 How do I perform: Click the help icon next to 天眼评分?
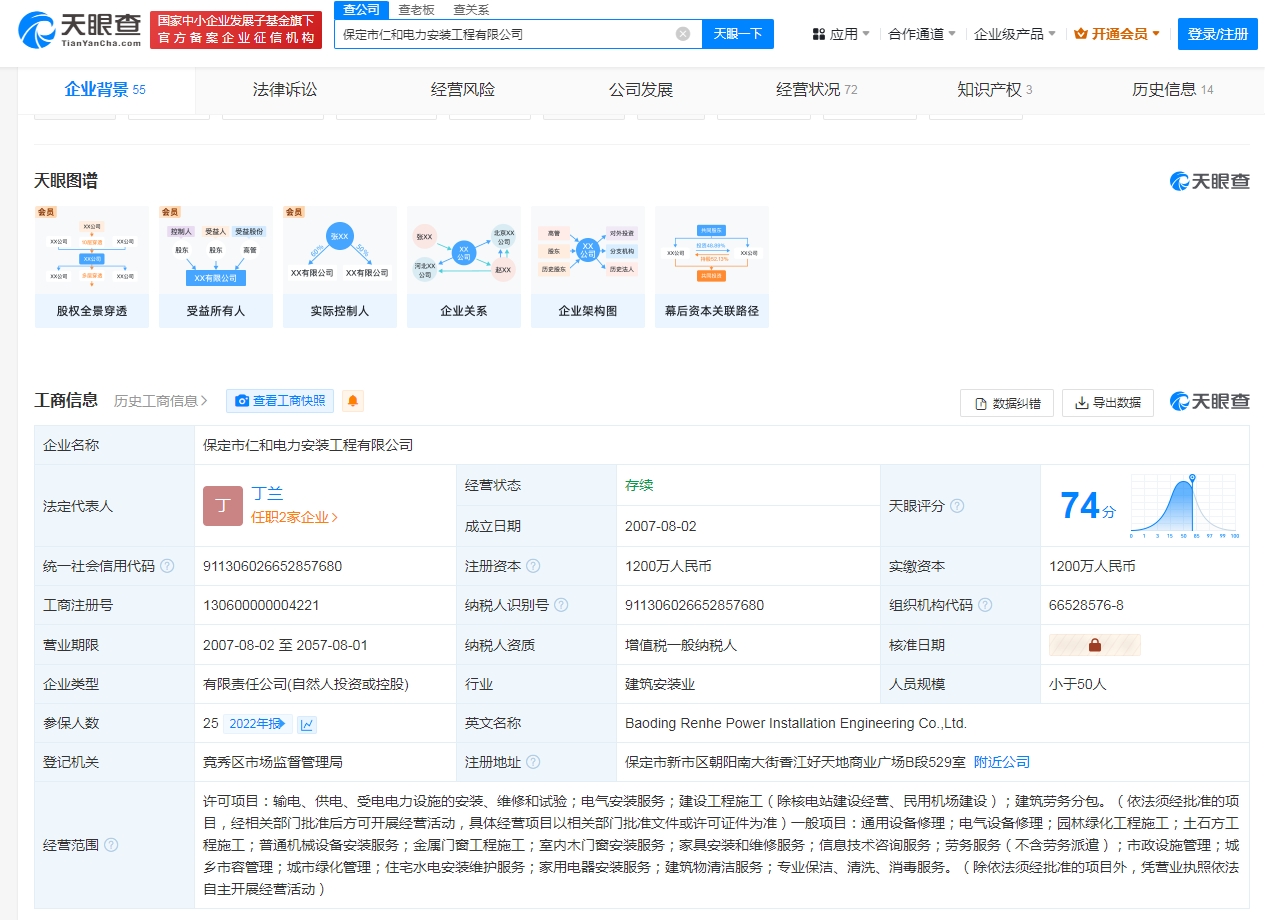point(957,506)
